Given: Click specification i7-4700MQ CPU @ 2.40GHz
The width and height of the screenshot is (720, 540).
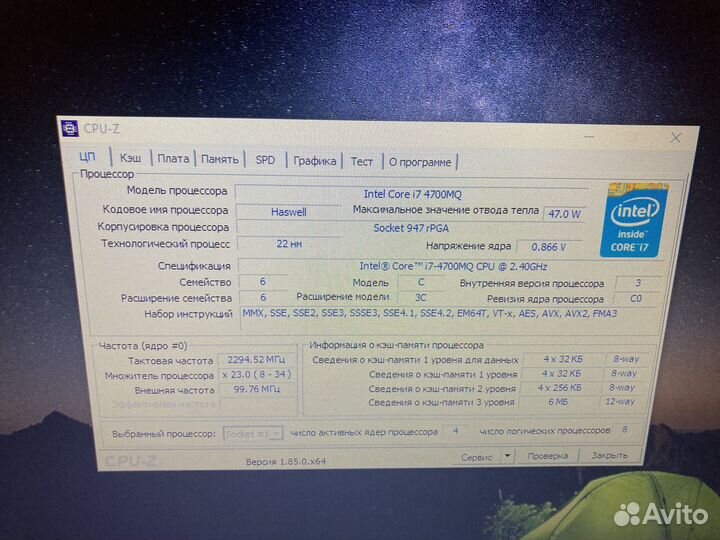Looking at the screenshot, I should 452,266.
